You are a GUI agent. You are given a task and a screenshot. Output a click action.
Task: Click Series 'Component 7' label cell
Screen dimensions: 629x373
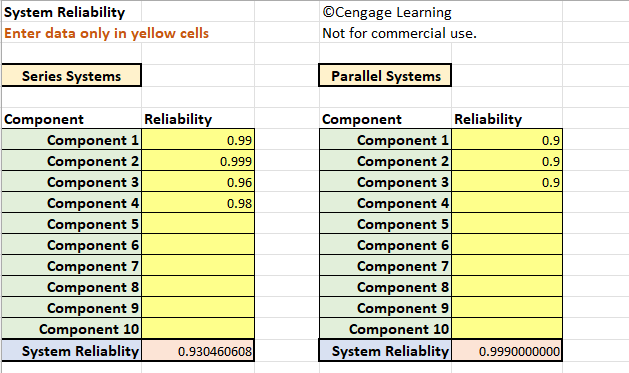[x=71, y=266]
